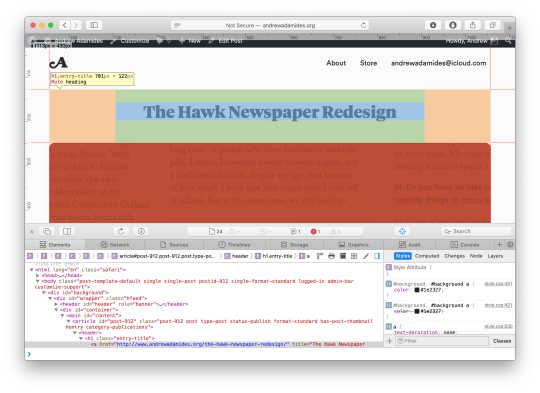Open color swatch for active #1e2327 rule
The width and height of the screenshot is (540, 393).
coord(417,290)
